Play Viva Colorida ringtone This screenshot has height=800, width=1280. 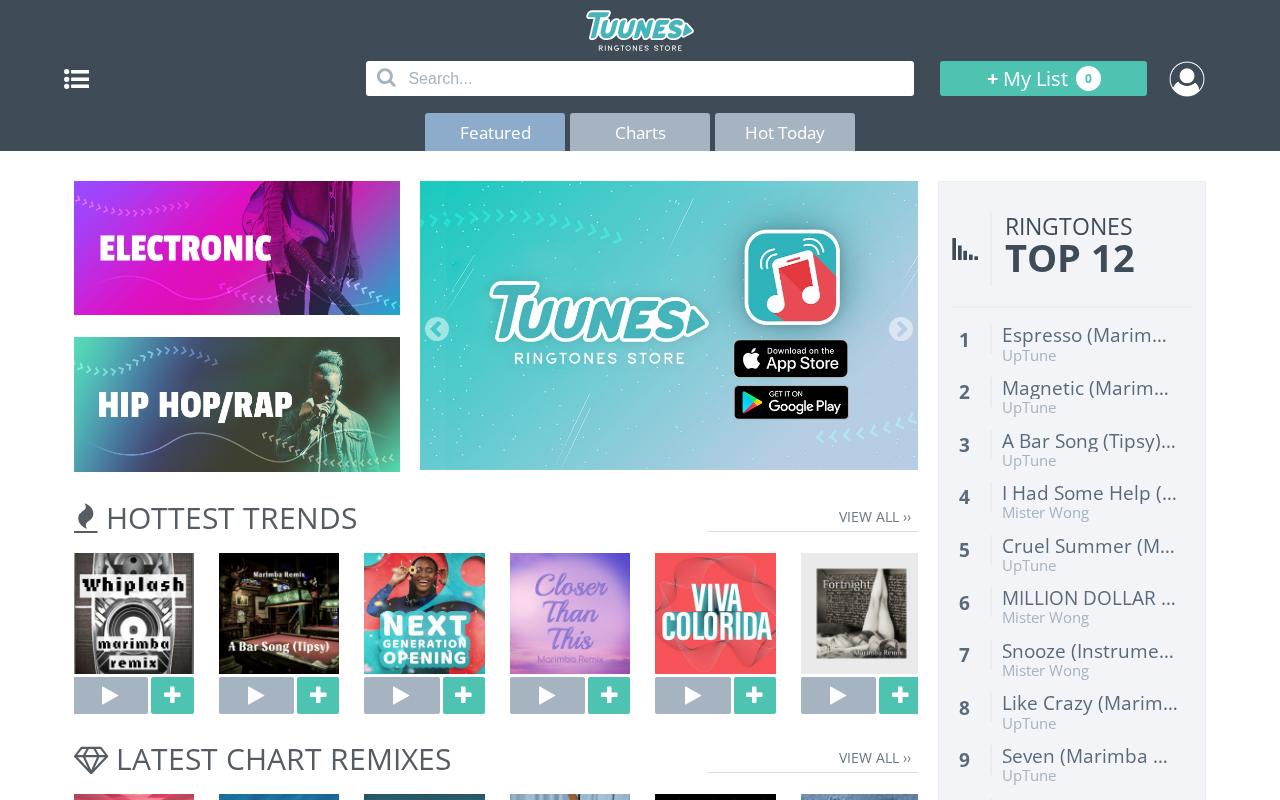(x=693, y=695)
